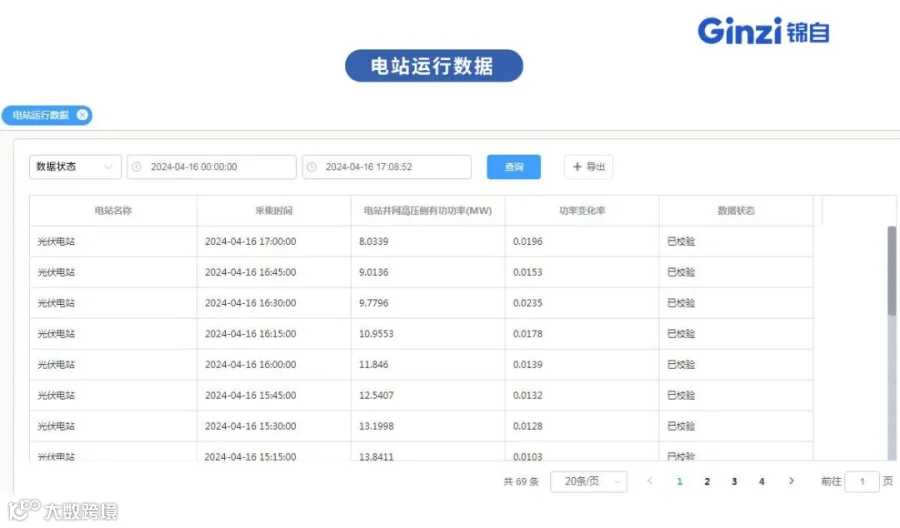Click the power value 9.0136
Screen dimensions: 900x528
coord(374,272)
